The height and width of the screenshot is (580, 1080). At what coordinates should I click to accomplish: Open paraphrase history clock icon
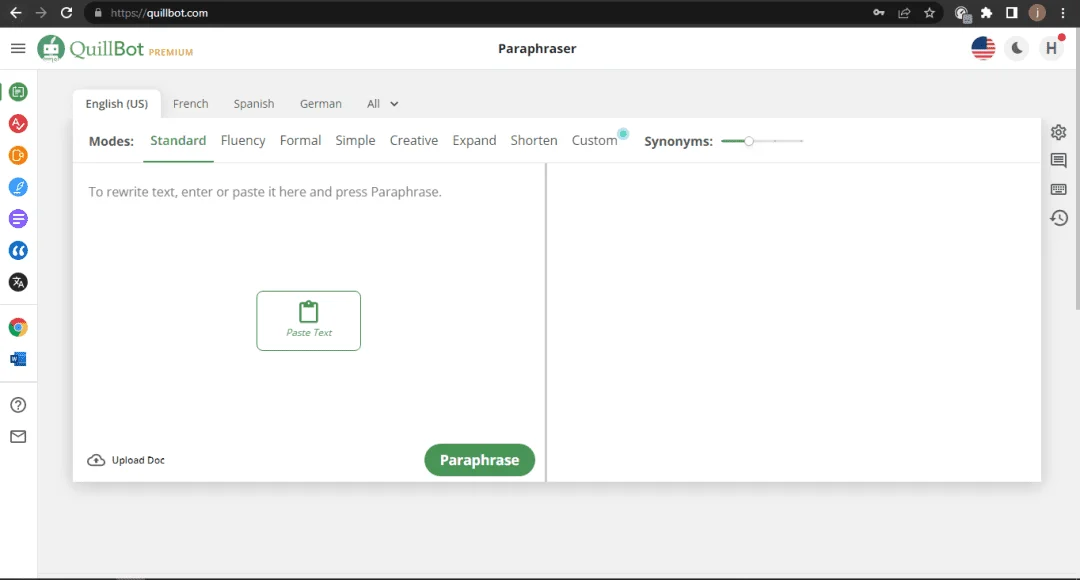(1059, 218)
